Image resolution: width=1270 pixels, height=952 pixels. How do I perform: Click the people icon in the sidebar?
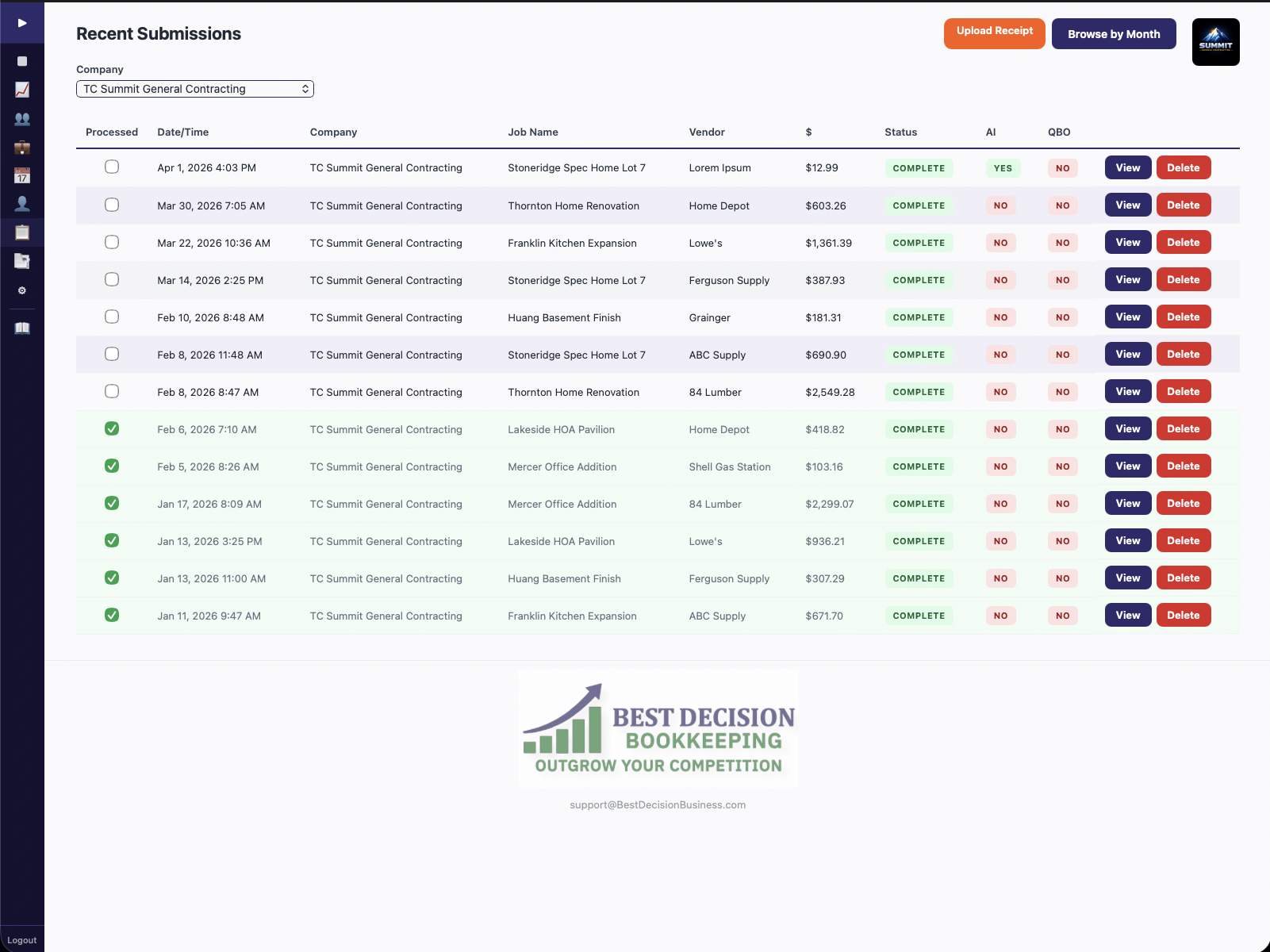pos(21,118)
